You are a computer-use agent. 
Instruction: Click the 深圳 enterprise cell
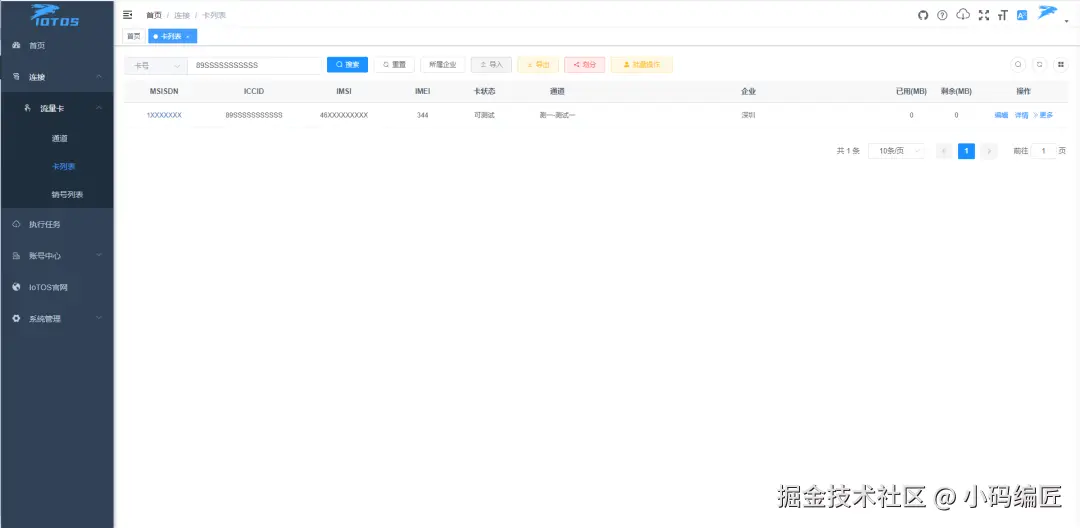(x=748, y=116)
